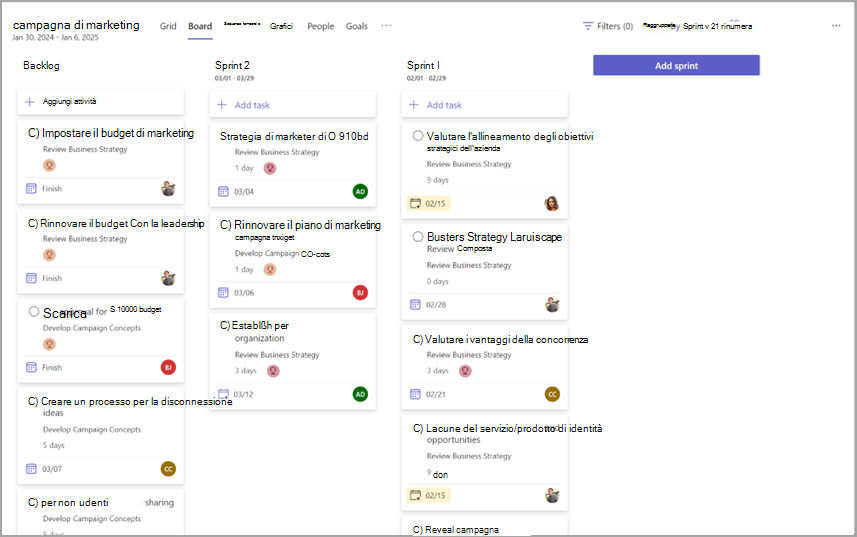Screen dimensions: 857x537
Task: Open the group by Sprint dropdown
Action: coord(697,26)
